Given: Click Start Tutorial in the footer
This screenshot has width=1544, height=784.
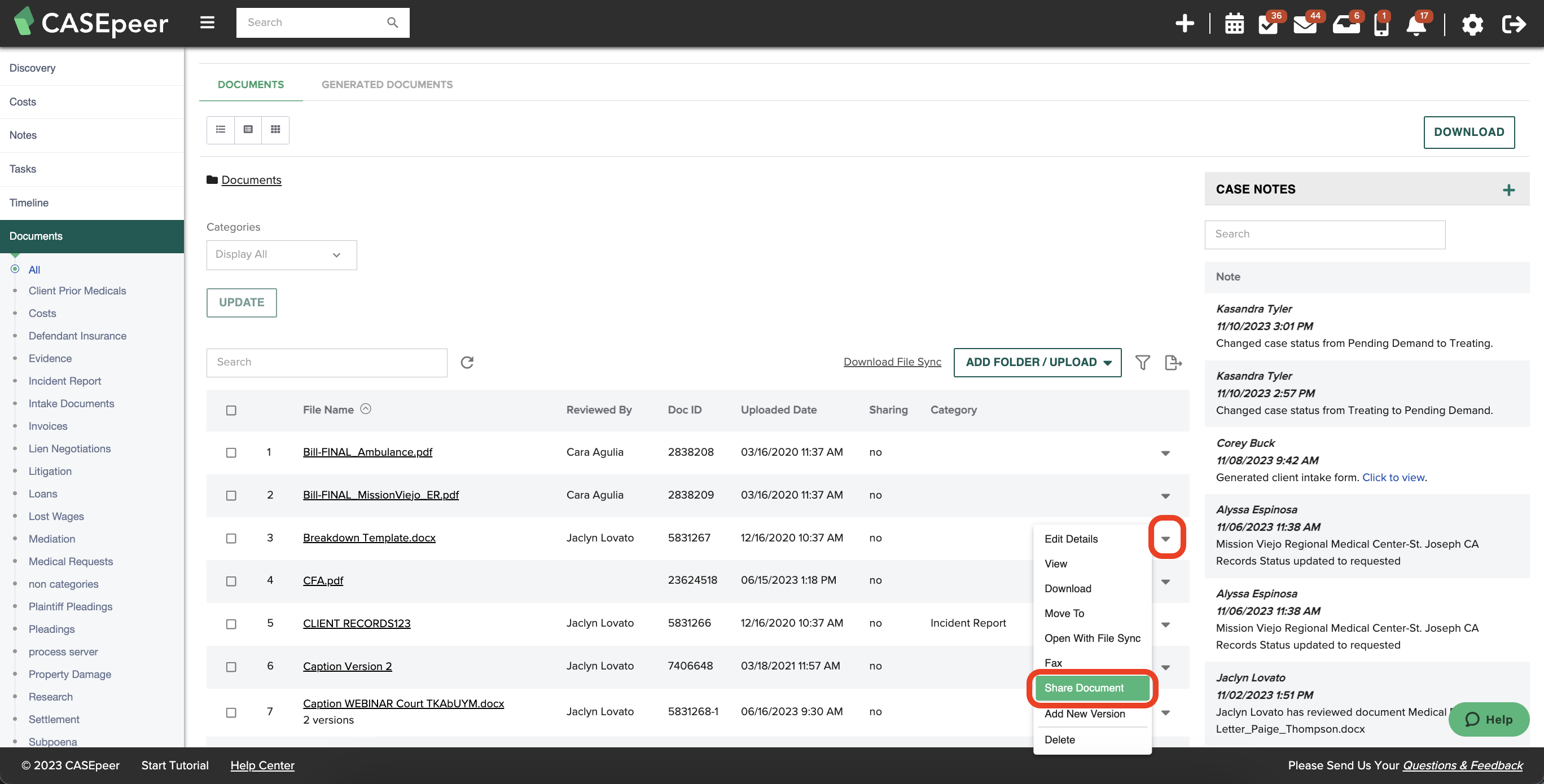Looking at the screenshot, I should click(175, 765).
